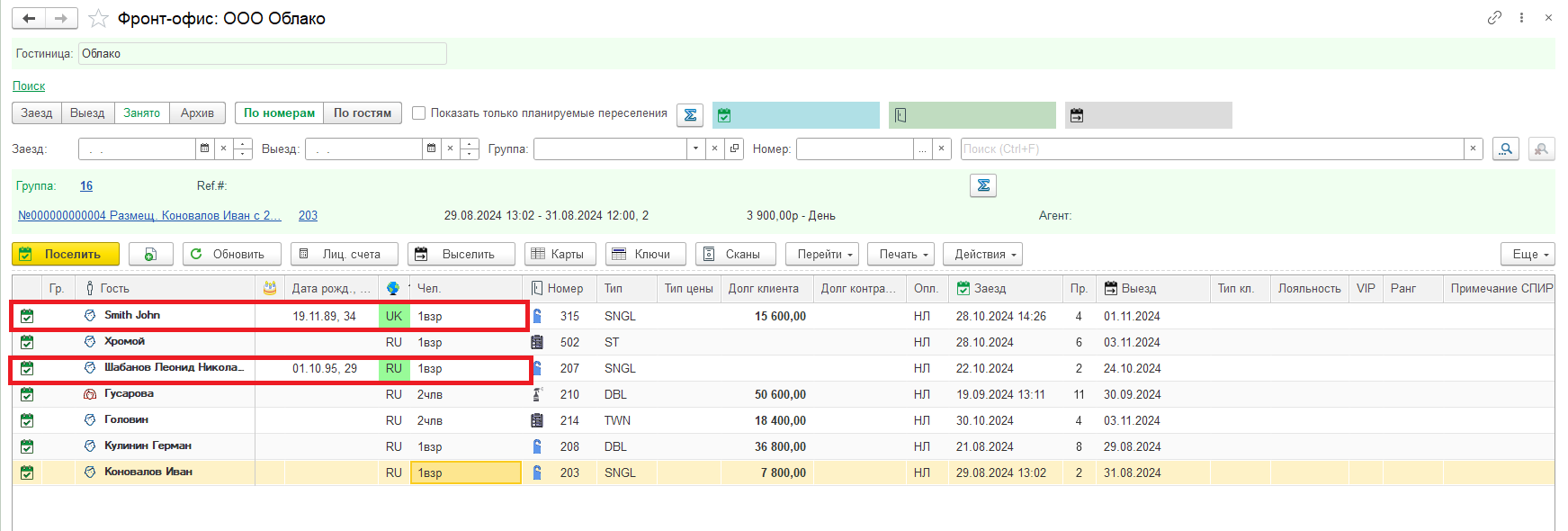
Task: Open selection dialog for Номер field
Action: (x=922, y=148)
